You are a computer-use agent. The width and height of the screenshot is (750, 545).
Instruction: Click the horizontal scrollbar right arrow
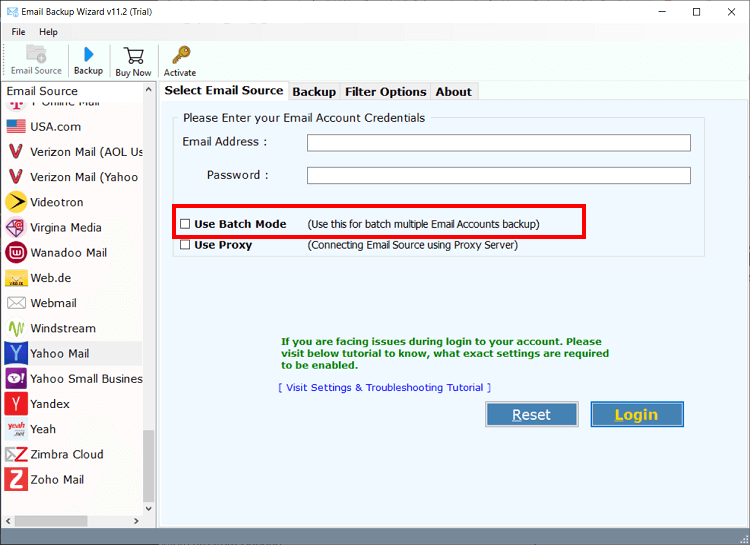136,521
